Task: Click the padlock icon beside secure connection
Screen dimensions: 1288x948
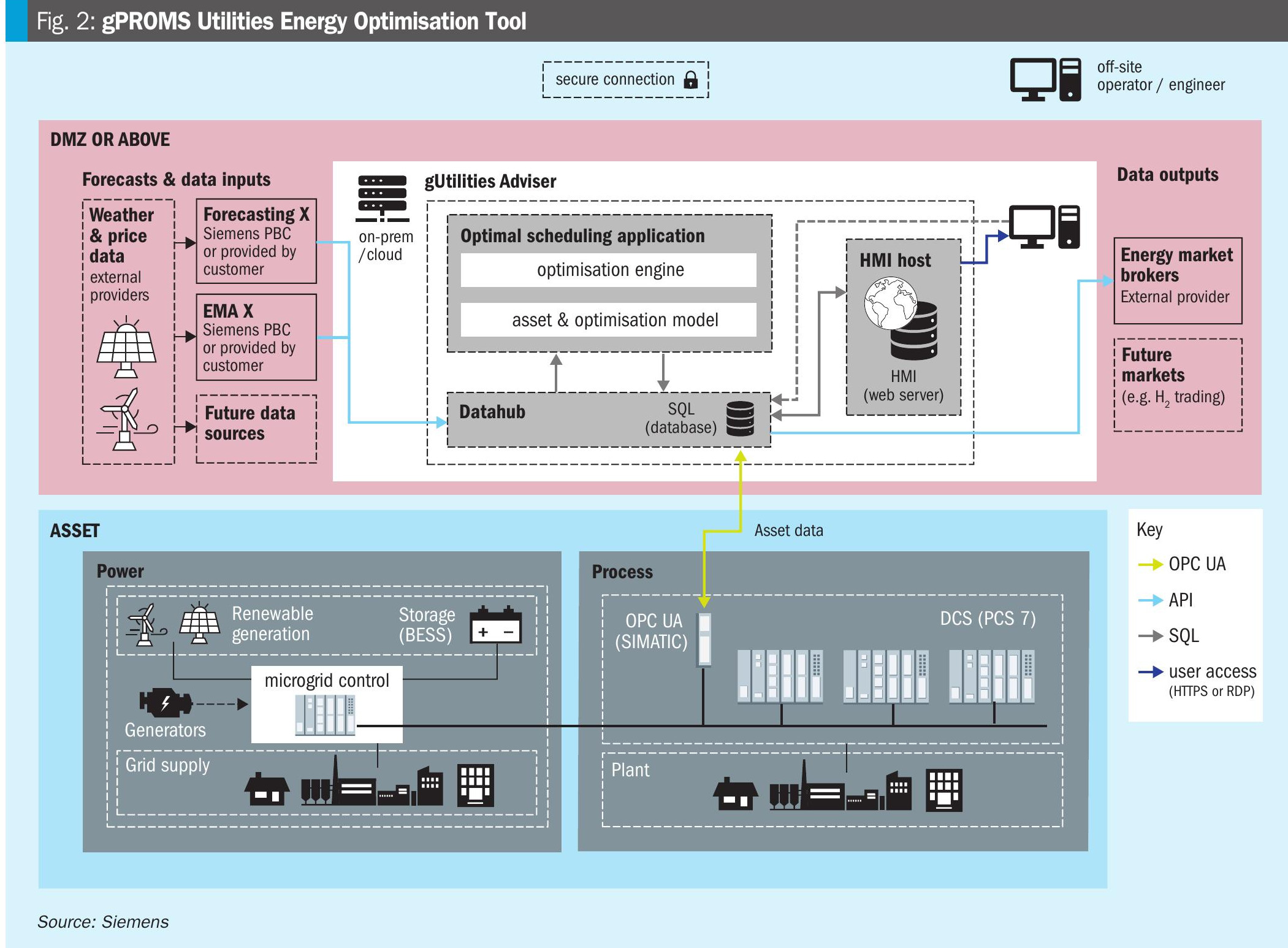Action: [690, 80]
